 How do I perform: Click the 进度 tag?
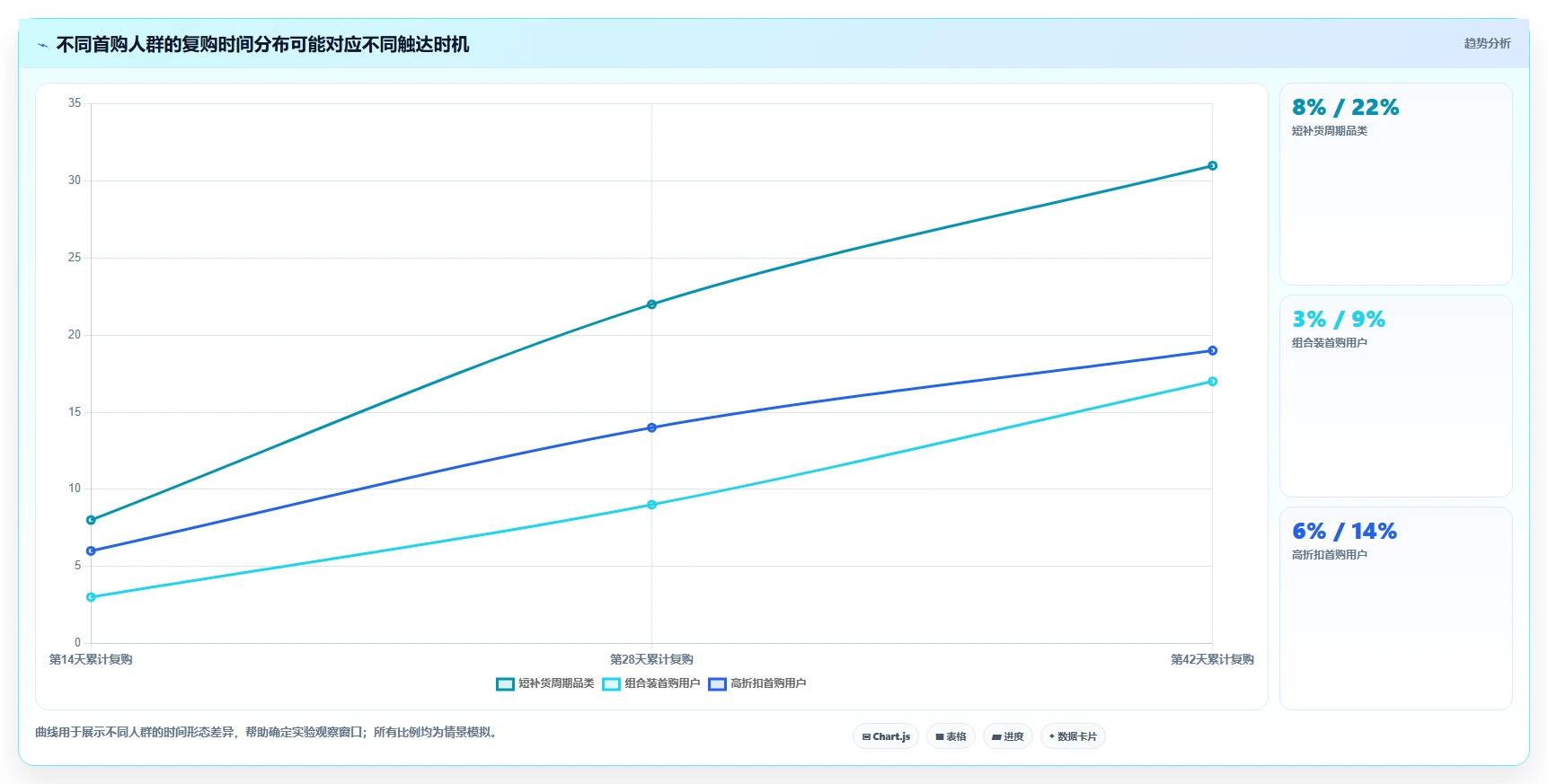tap(1008, 736)
